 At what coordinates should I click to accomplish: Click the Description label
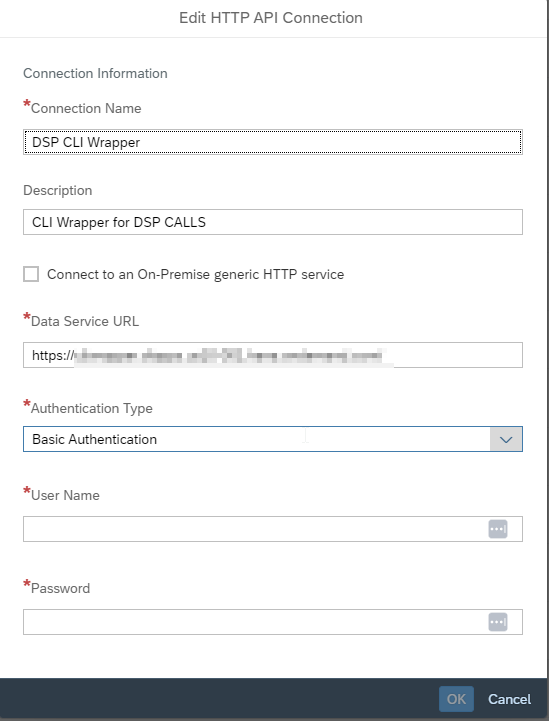coord(57,190)
